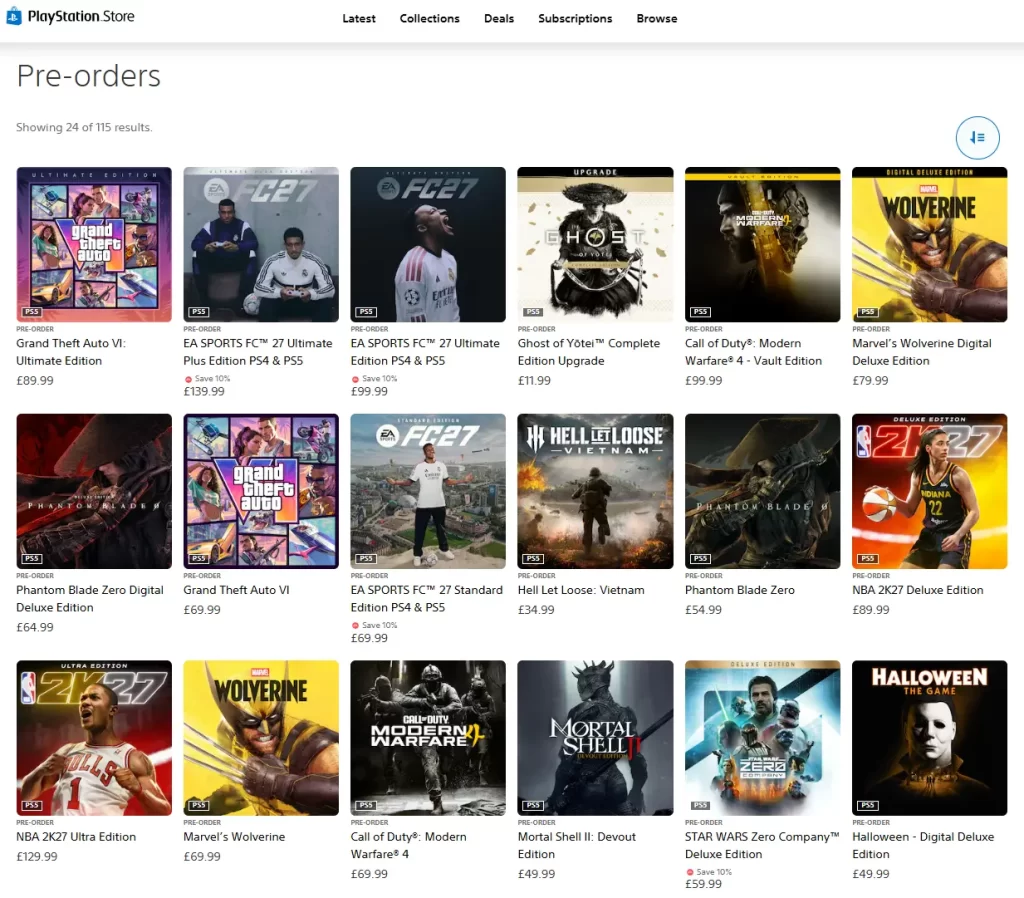Go to the Deals section
Image resolution: width=1024 pixels, height=898 pixels.
tap(498, 18)
